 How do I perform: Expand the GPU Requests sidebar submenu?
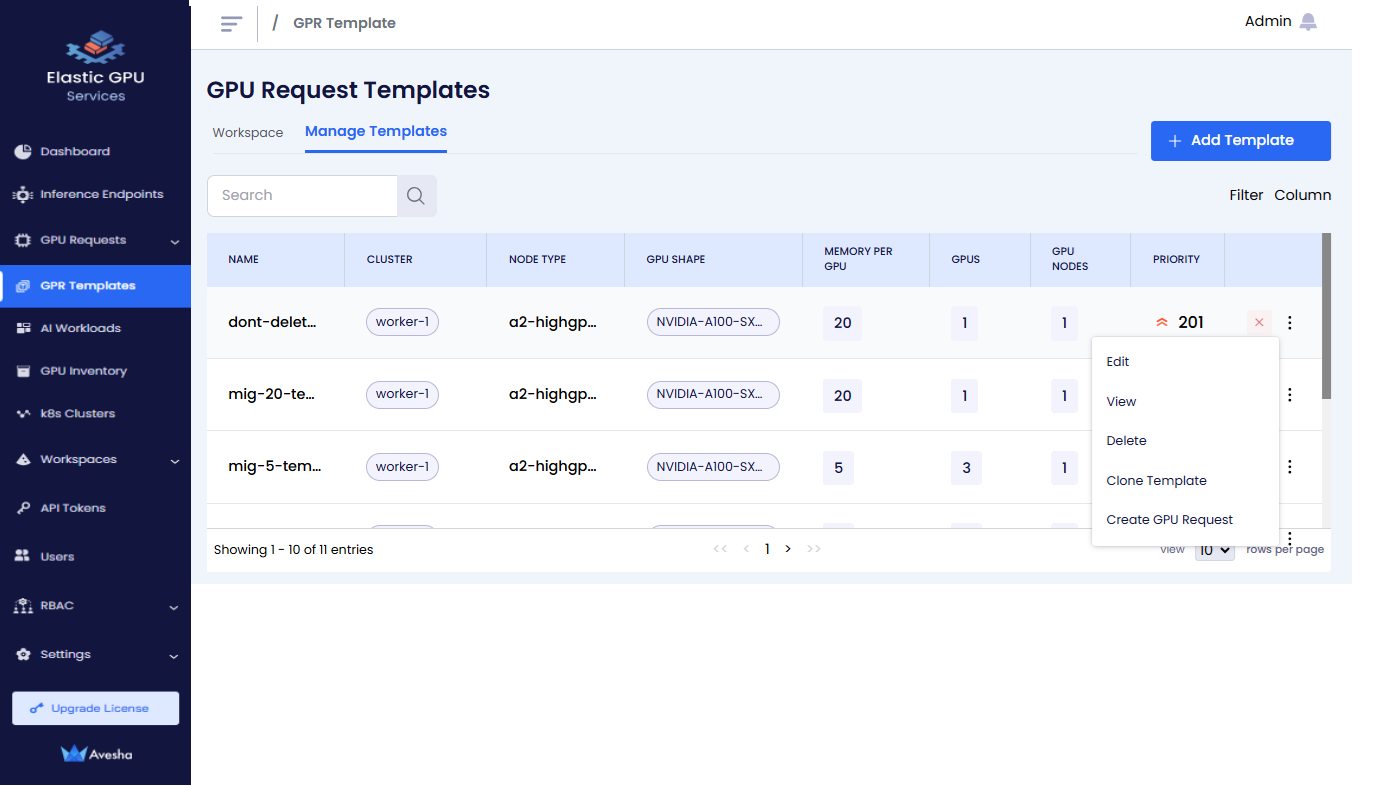174,241
